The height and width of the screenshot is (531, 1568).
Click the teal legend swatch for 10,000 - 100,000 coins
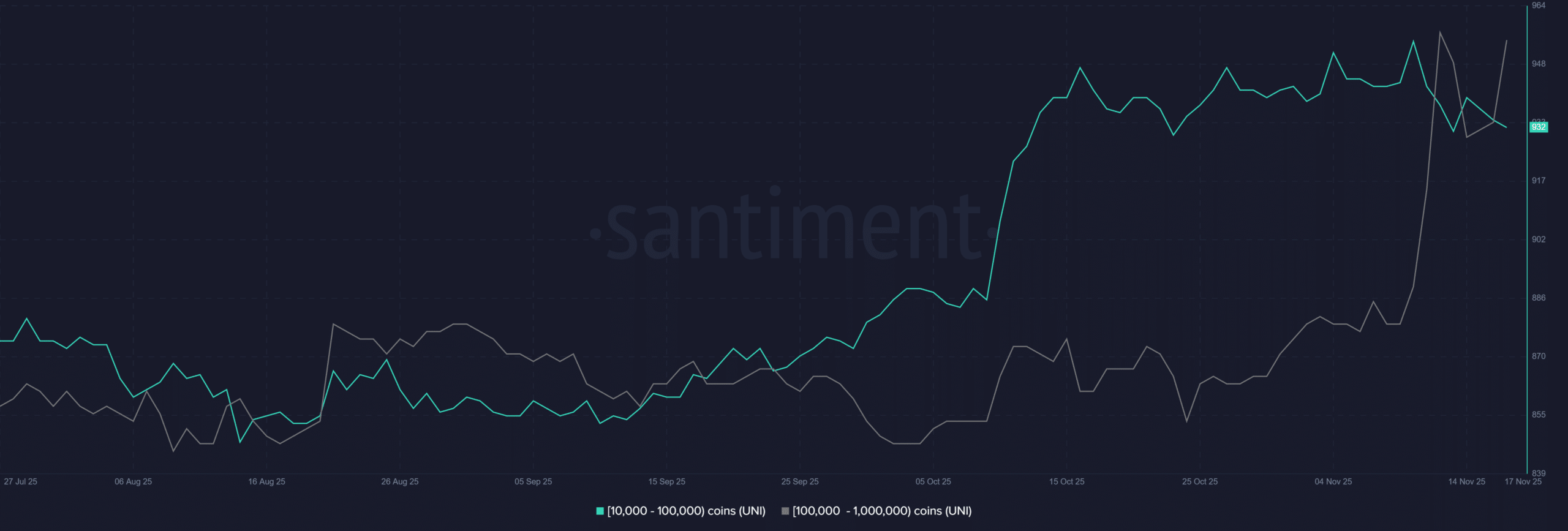(x=600, y=511)
